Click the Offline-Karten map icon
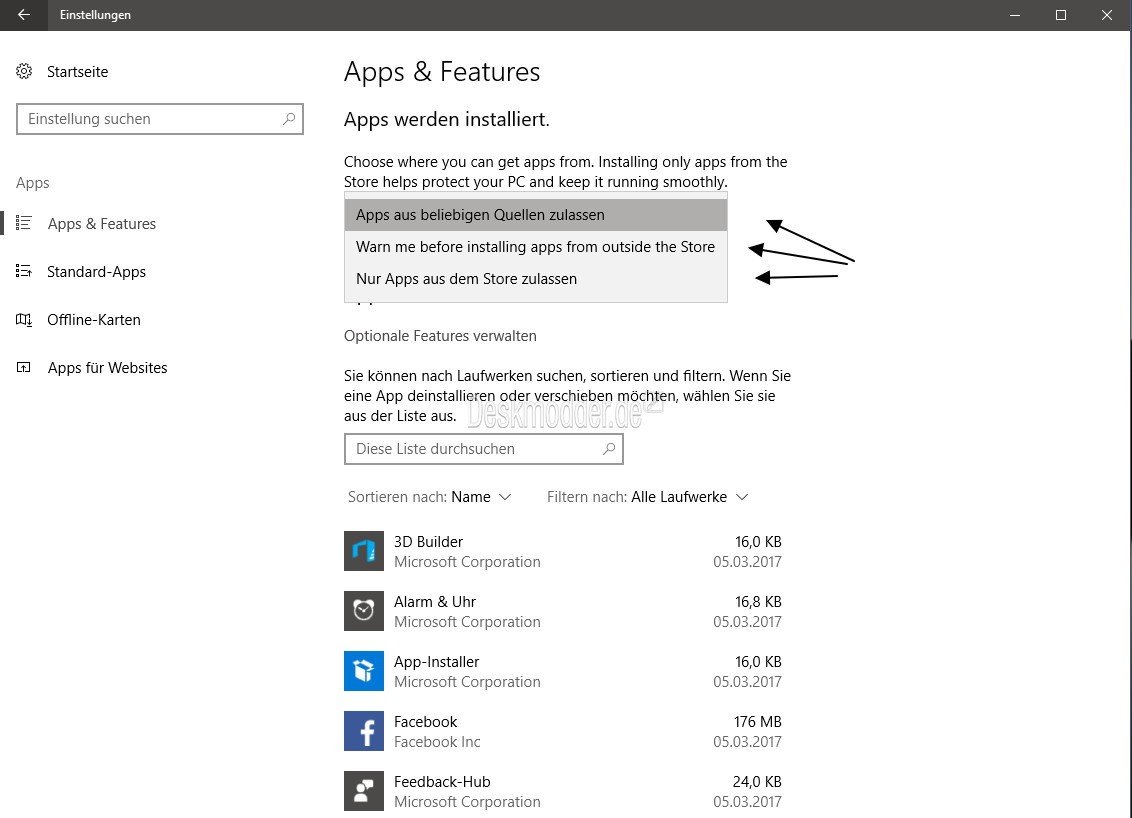This screenshot has height=818, width=1132. pos(24,320)
